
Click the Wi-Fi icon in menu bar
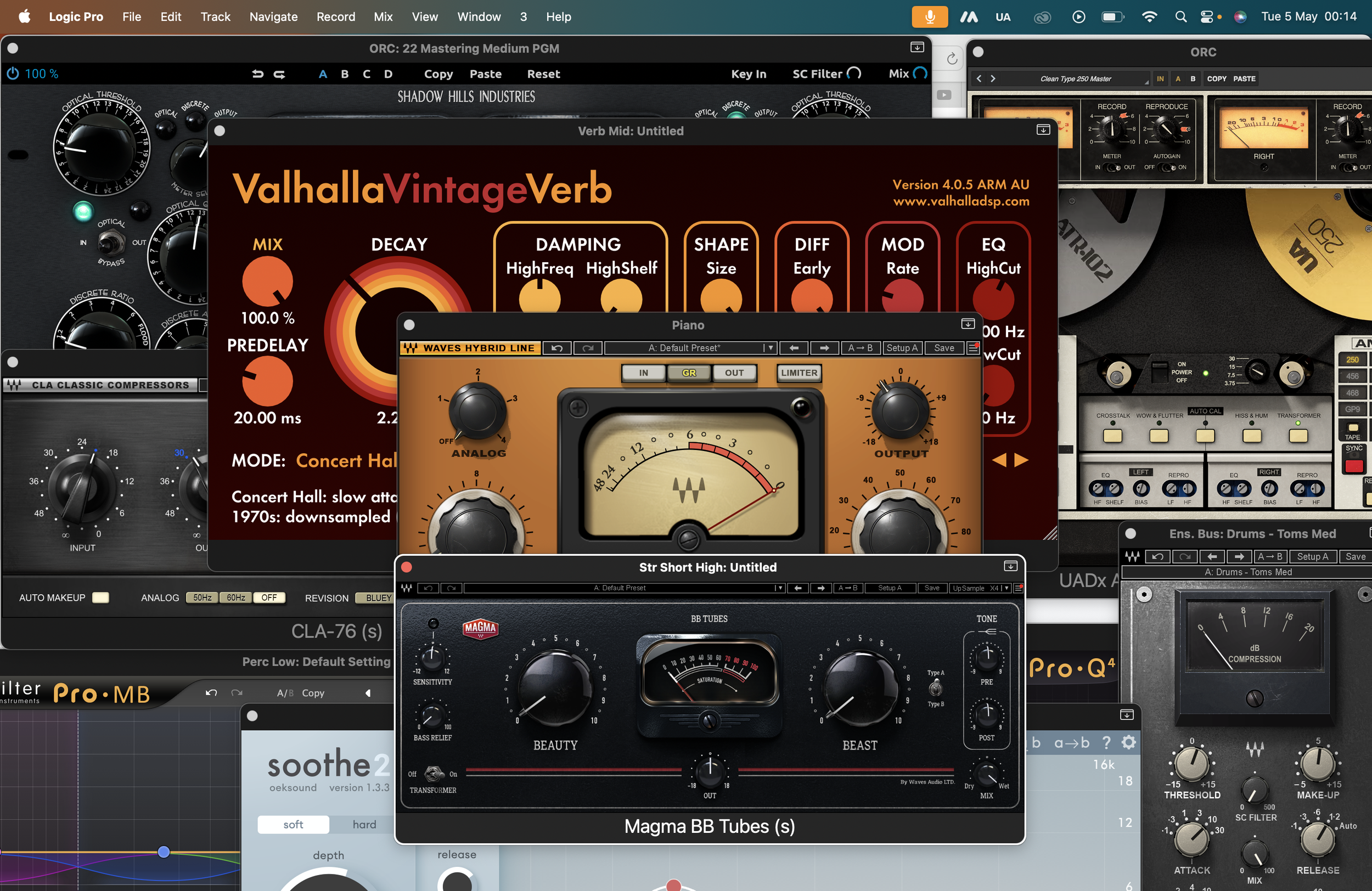tap(1149, 16)
